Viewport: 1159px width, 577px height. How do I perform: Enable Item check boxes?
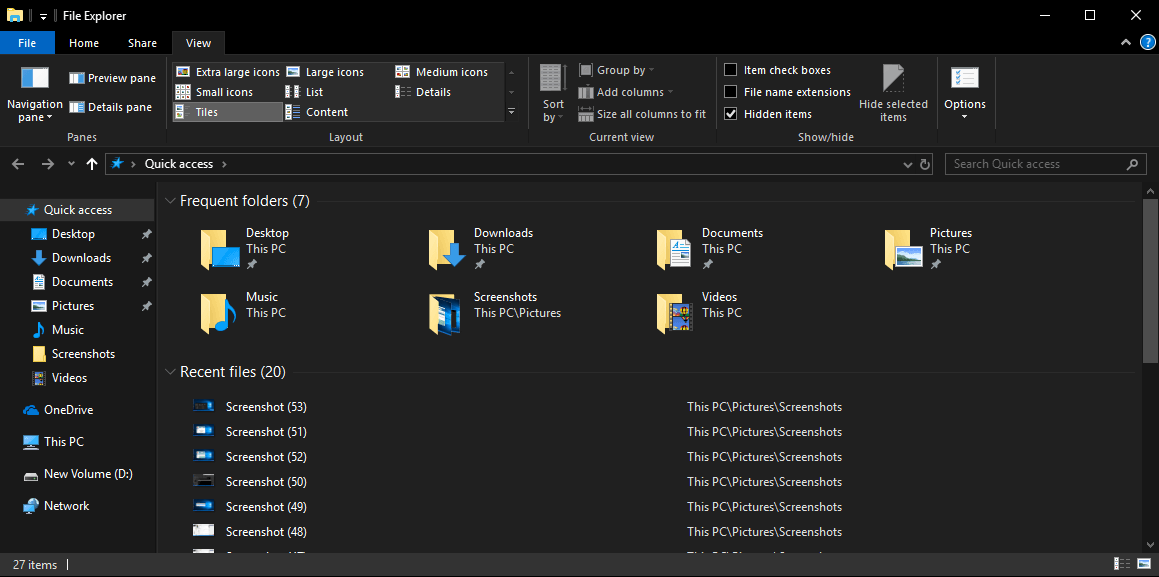[731, 70]
